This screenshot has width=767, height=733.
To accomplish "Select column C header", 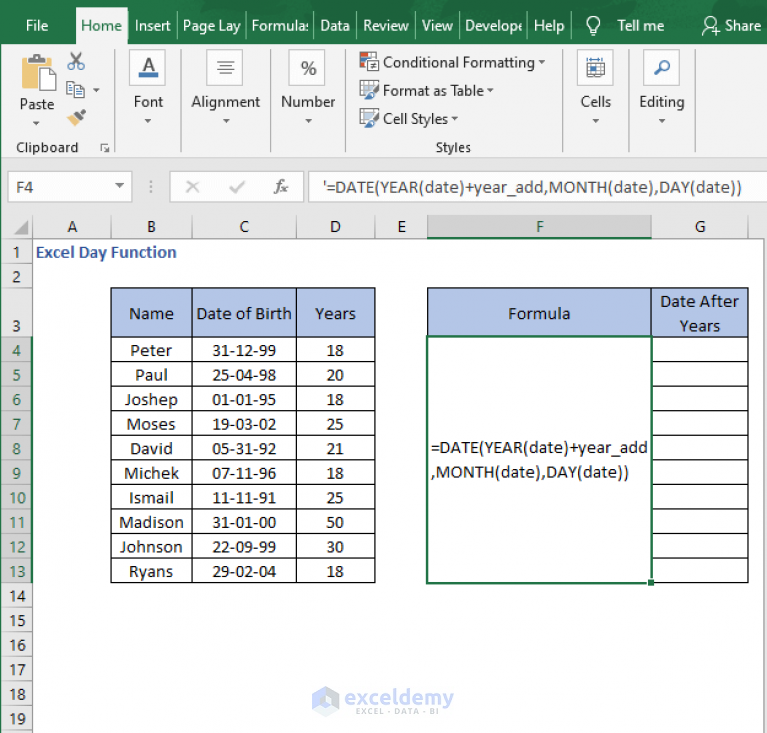I will pos(244,227).
